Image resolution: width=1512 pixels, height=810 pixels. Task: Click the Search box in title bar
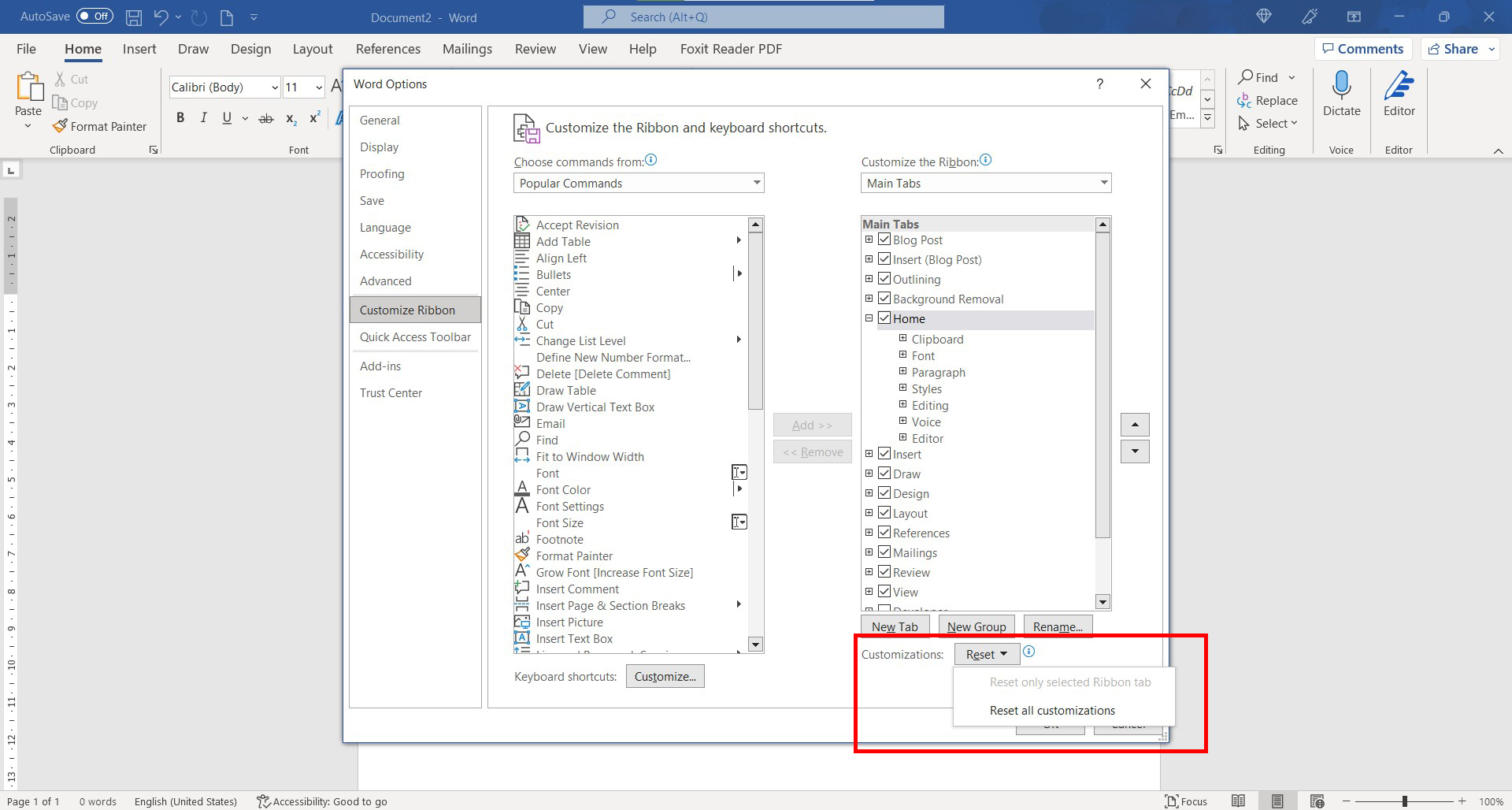click(x=764, y=17)
